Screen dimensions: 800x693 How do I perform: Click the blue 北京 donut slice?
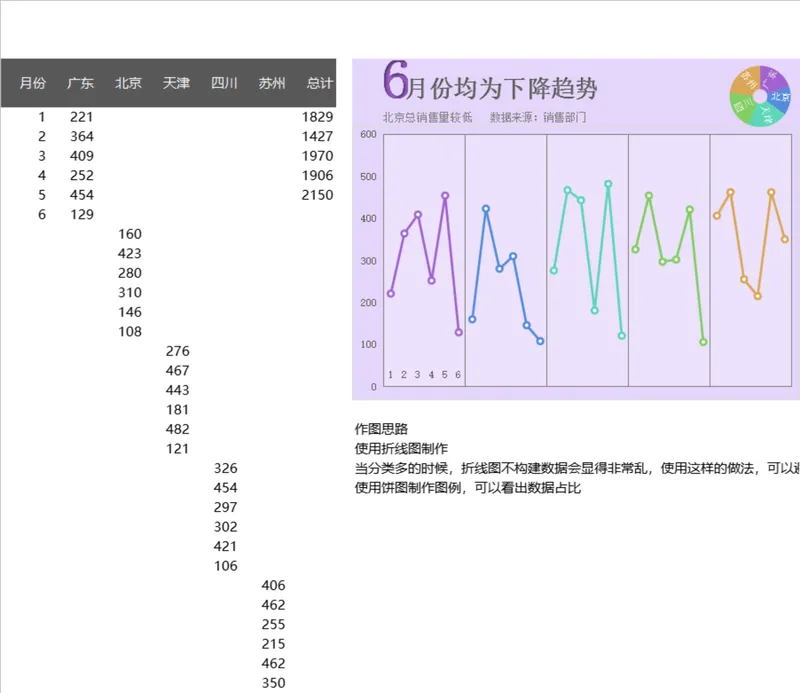pos(780,97)
